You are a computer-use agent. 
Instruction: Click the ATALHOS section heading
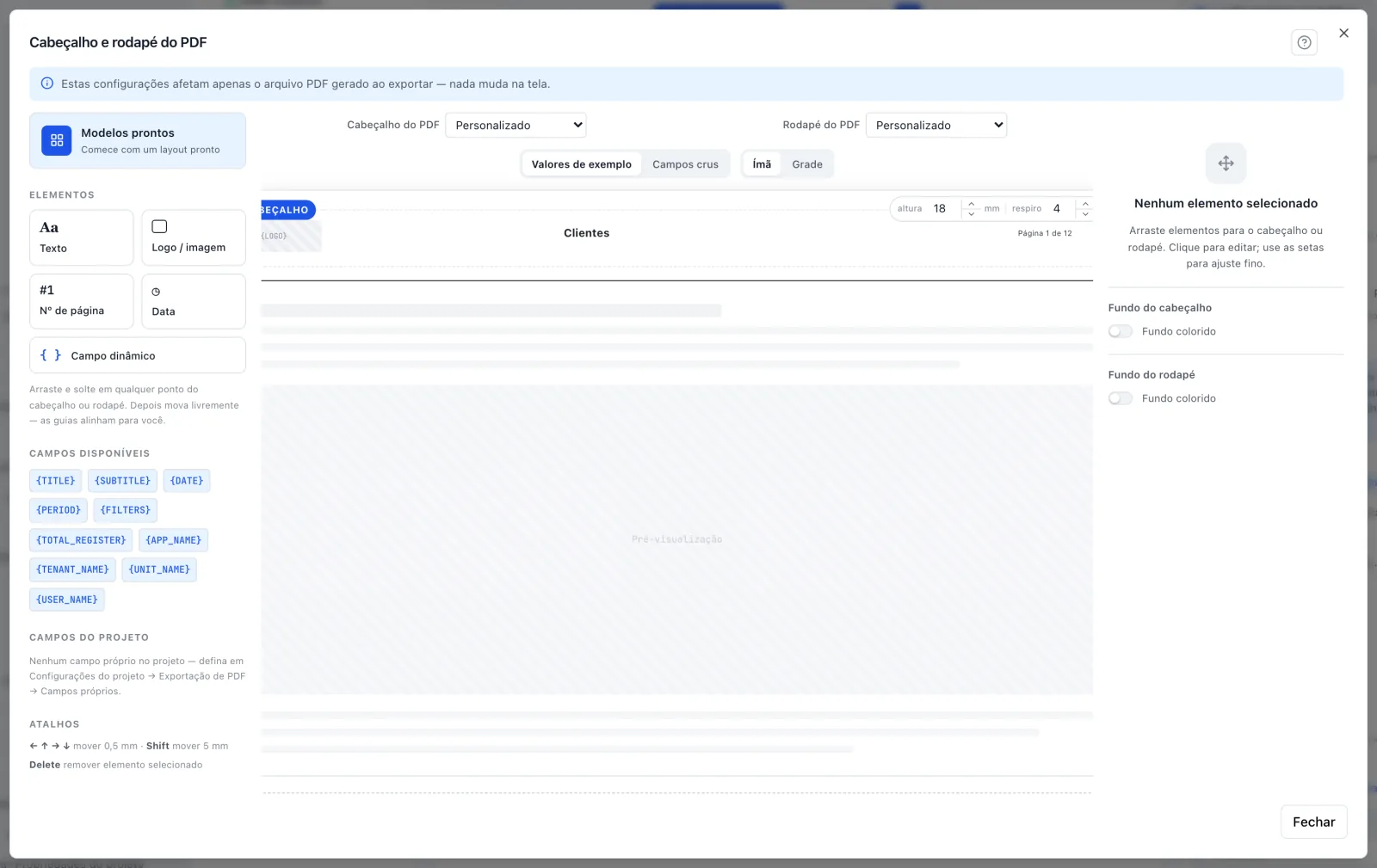[x=54, y=724]
